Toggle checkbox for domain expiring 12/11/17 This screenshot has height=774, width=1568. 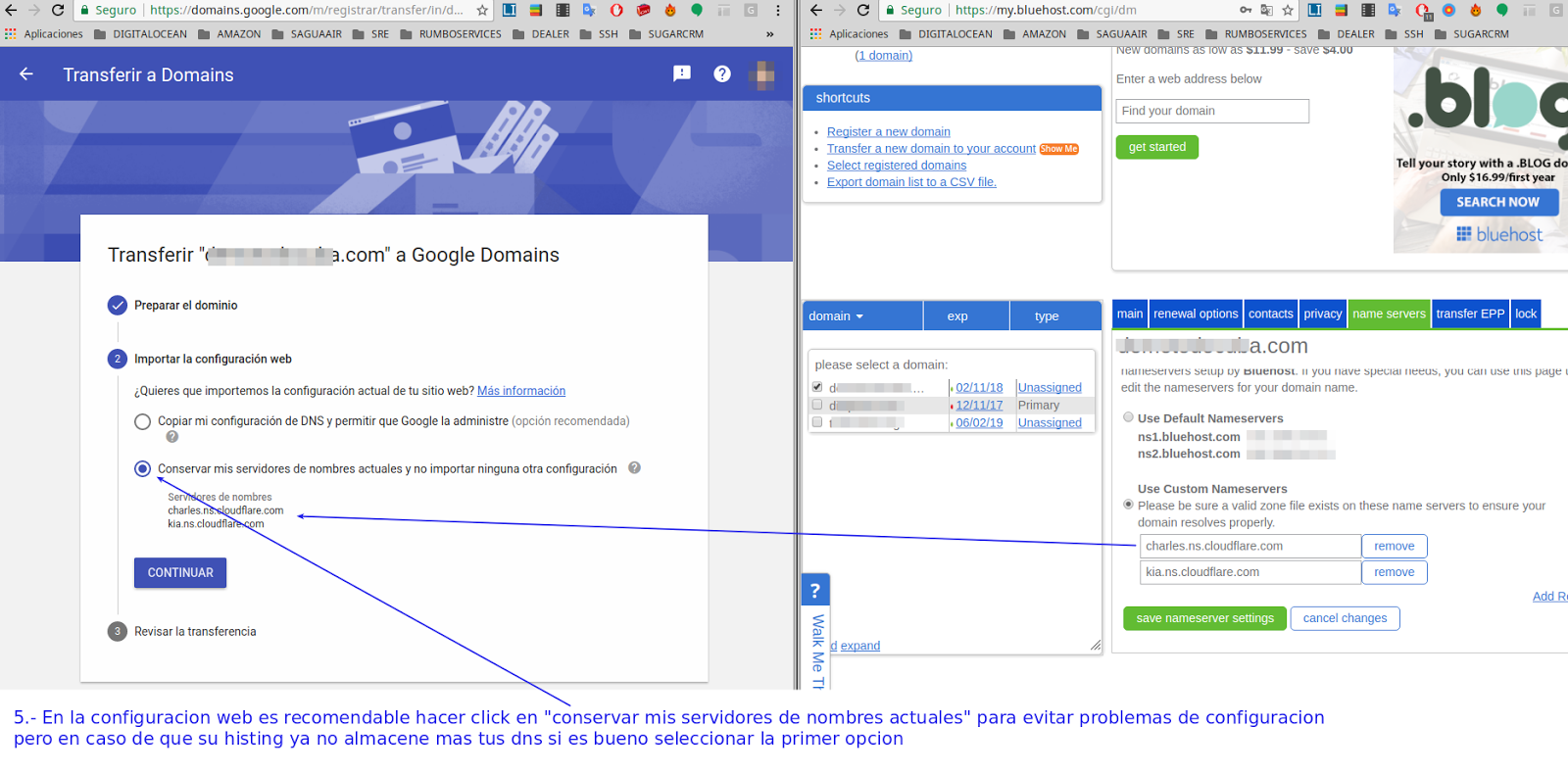tap(817, 405)
